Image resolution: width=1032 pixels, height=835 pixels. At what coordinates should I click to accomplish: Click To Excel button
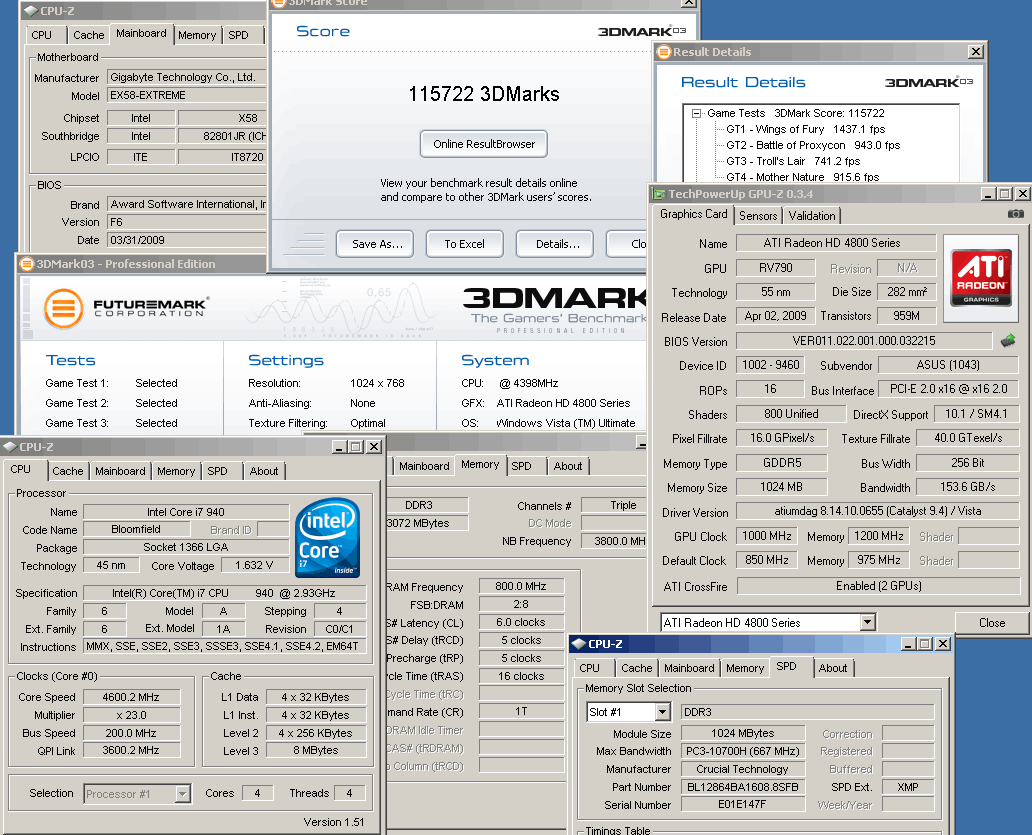(x=465, y=244)
